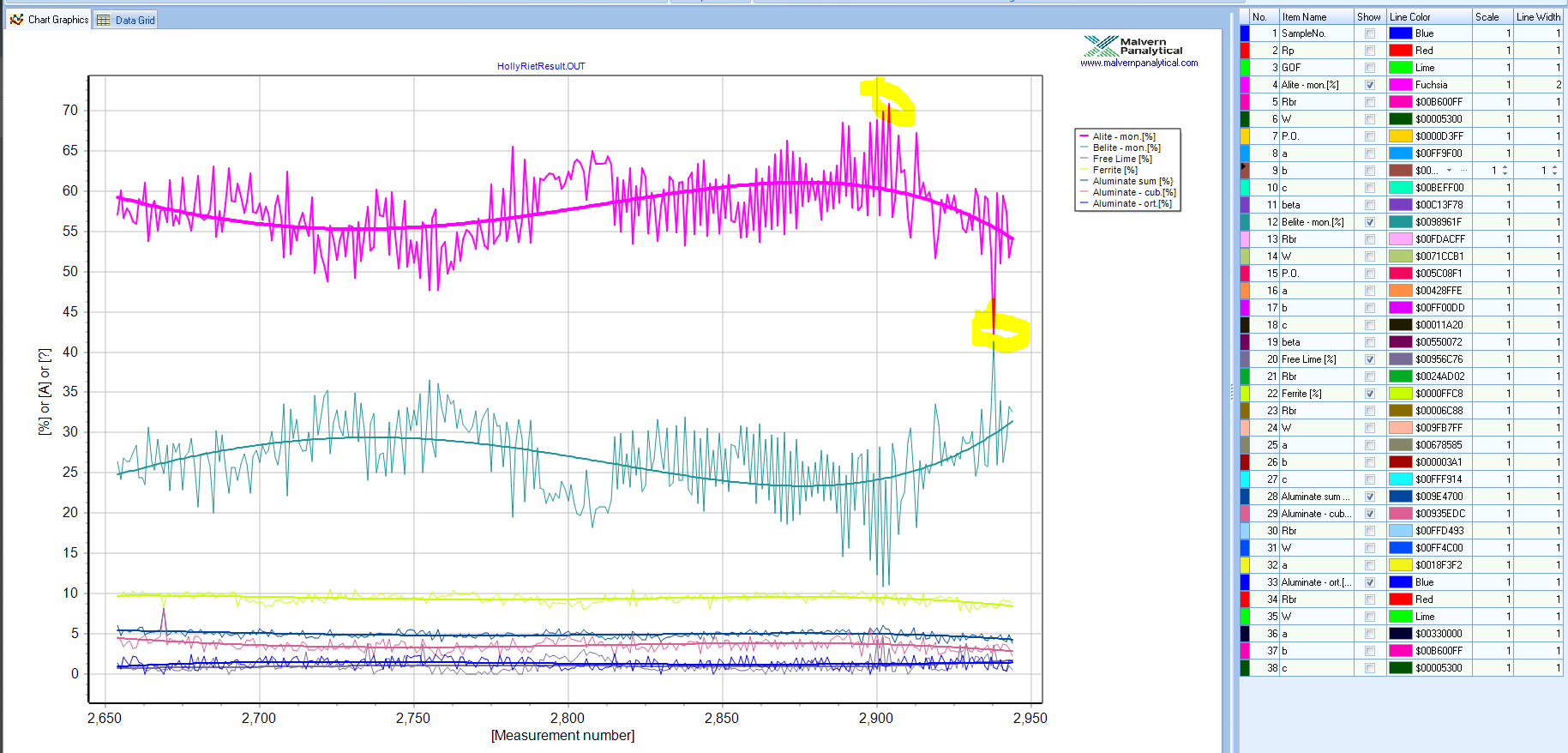Click Aluminate - ort.[%] in the chart legend
This screenshot has height=753, width=1568.
pyautogui.click(x=1132, y=203)
